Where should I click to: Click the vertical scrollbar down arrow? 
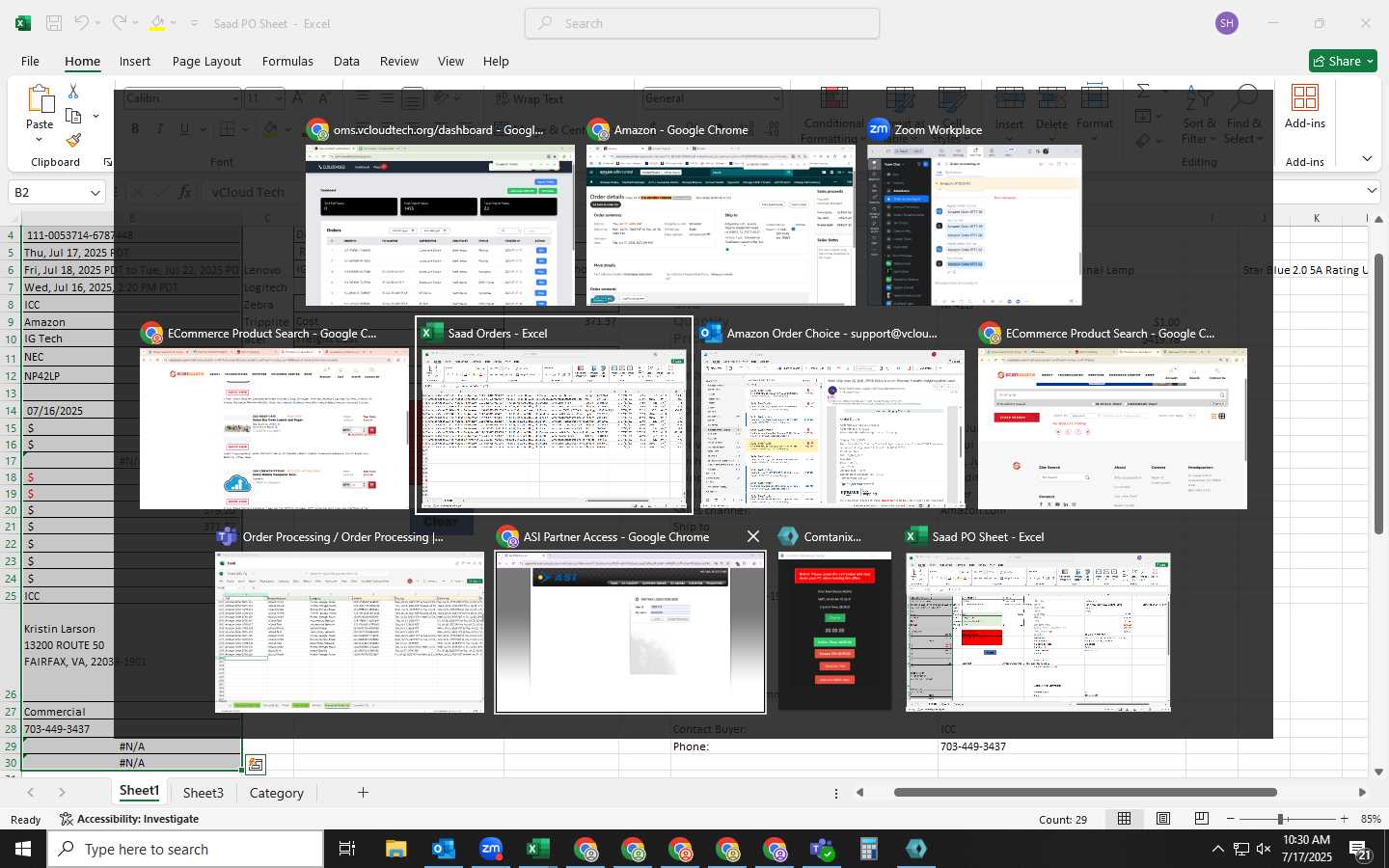1378,772
